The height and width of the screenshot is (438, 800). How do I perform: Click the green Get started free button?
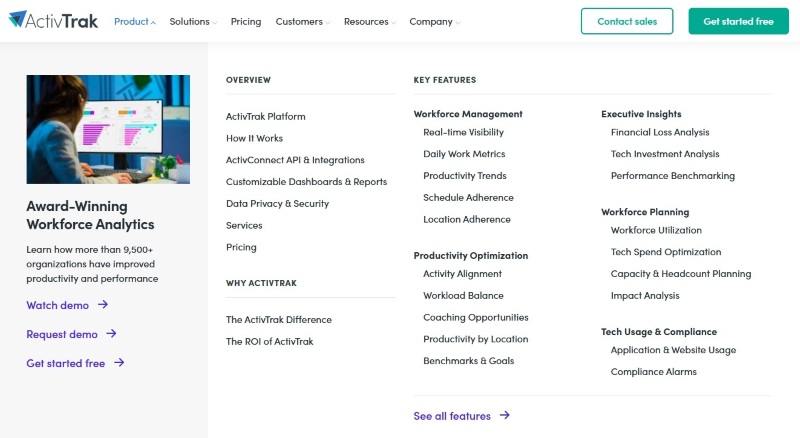[x=738, y=21]
